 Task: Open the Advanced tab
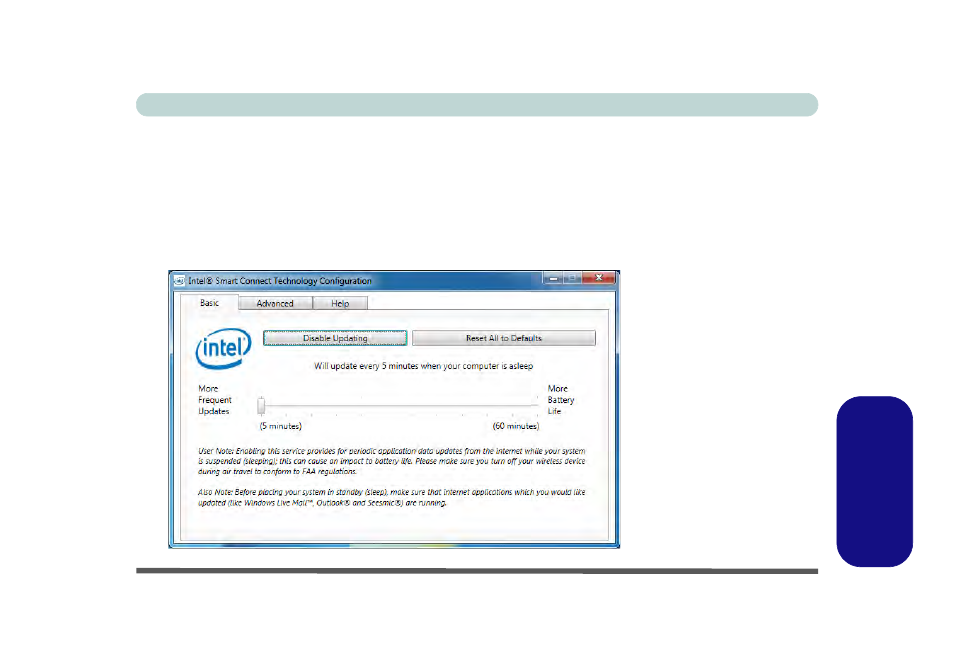(x=275, y=303)
